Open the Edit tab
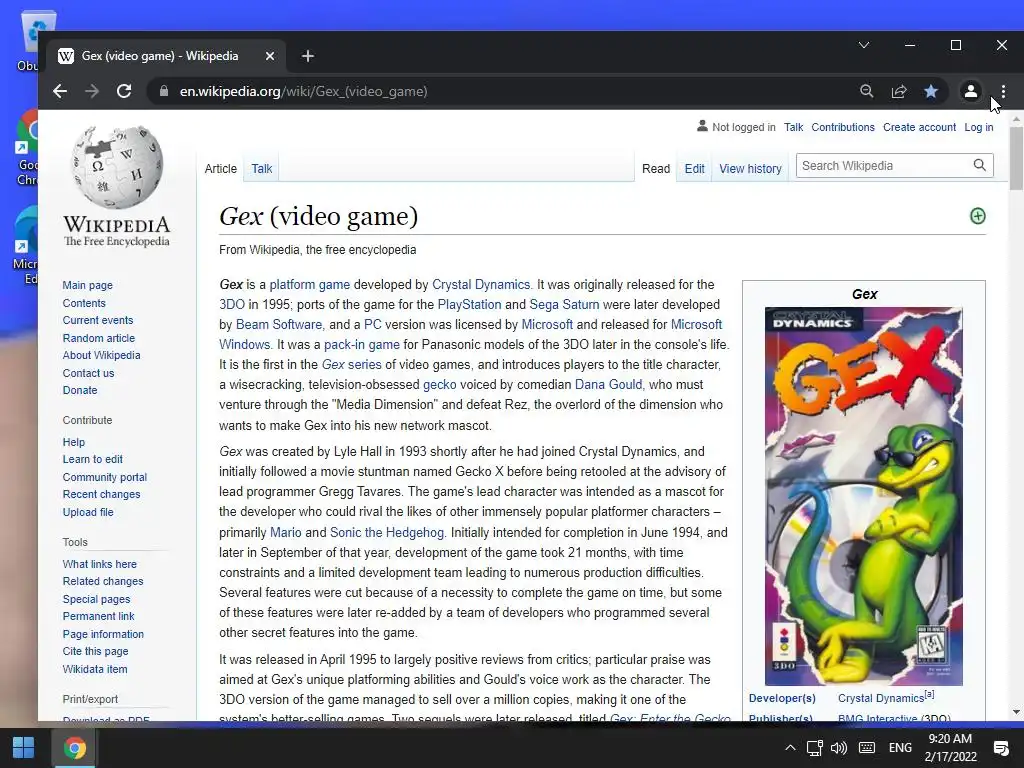Image resolution: width=1024 pixels, height=768 pixels. [x=694, y=168]
